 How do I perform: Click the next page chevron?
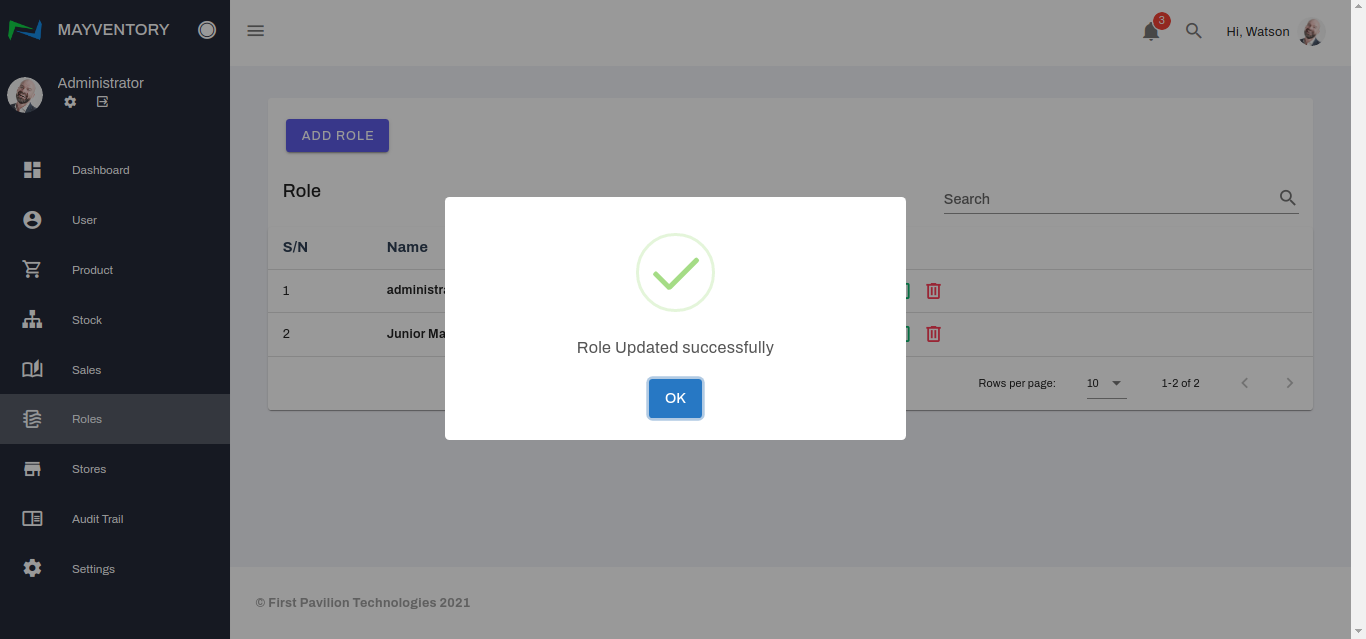(1289, 383)
